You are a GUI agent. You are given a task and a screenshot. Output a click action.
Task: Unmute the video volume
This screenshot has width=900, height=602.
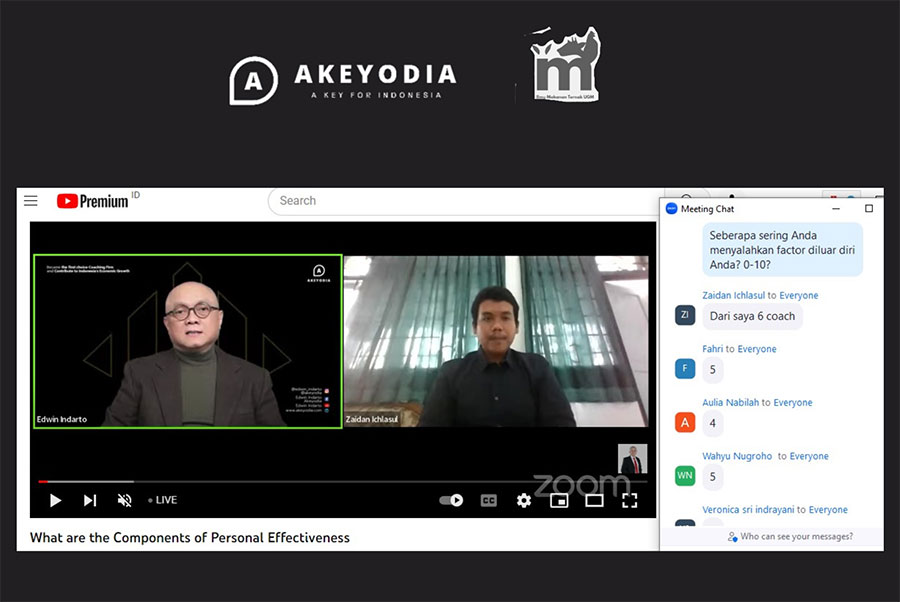tap(125, 500)
